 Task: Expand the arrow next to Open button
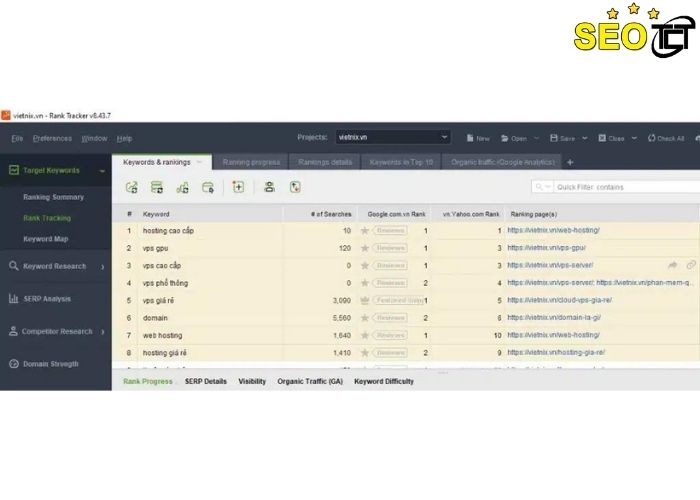click(x=537, y=138)
